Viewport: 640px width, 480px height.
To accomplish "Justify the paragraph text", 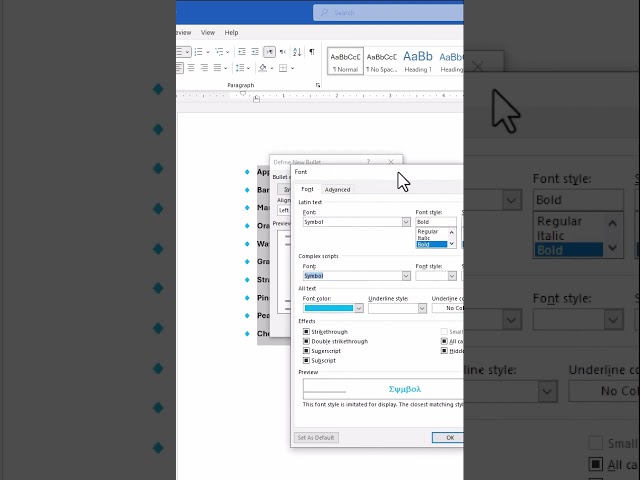I will pyautogui.click(x=218, y=68).
